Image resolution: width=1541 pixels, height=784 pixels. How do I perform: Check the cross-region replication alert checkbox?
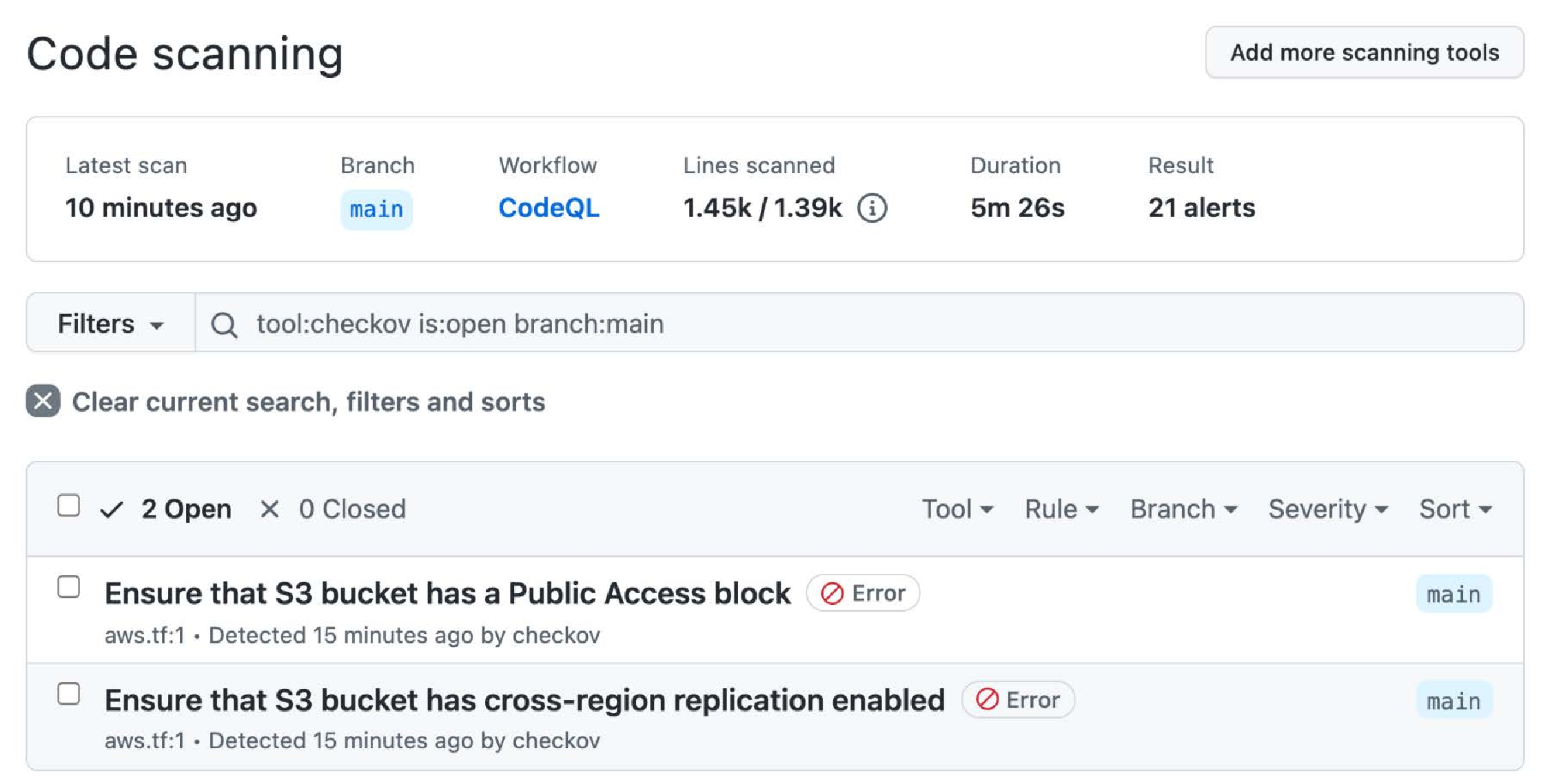point(68,694)
